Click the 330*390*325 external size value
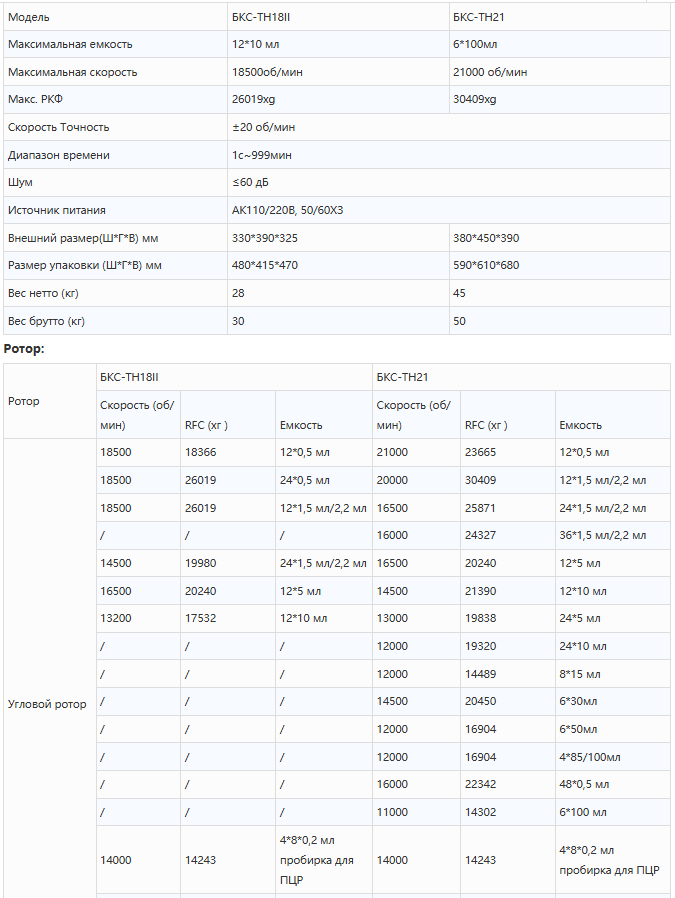This screenshot has height=898, width=675. click(x=265, y=238)
